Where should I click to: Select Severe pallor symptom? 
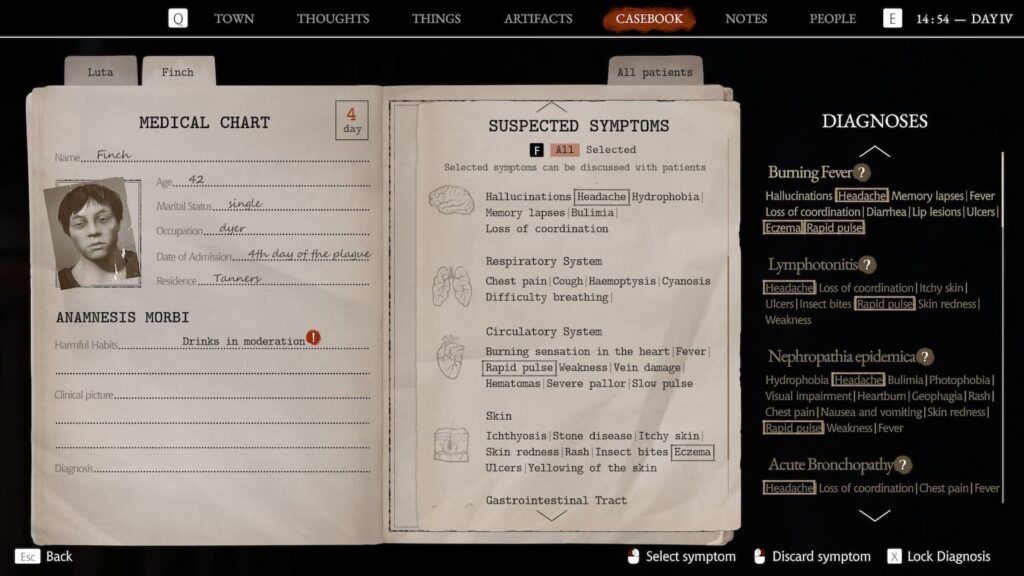(x=586, y=383)
